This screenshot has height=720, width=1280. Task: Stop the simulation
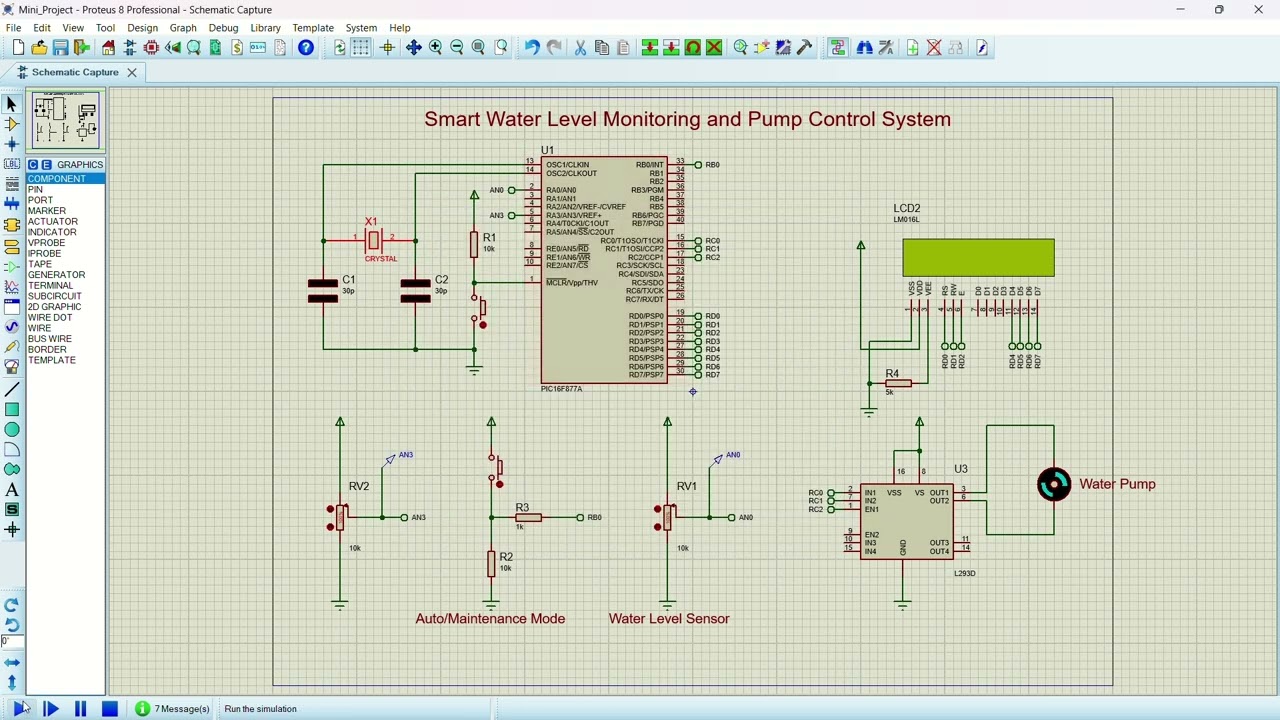[110, 709]
